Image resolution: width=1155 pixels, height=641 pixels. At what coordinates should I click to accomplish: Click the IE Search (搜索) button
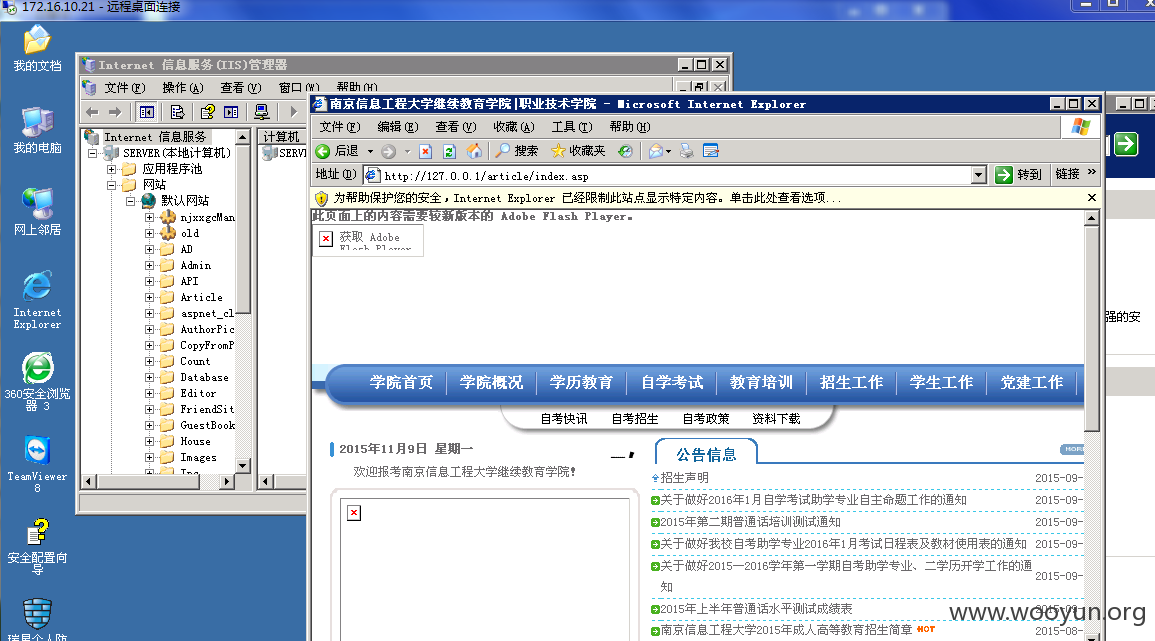tap(516, 151)
